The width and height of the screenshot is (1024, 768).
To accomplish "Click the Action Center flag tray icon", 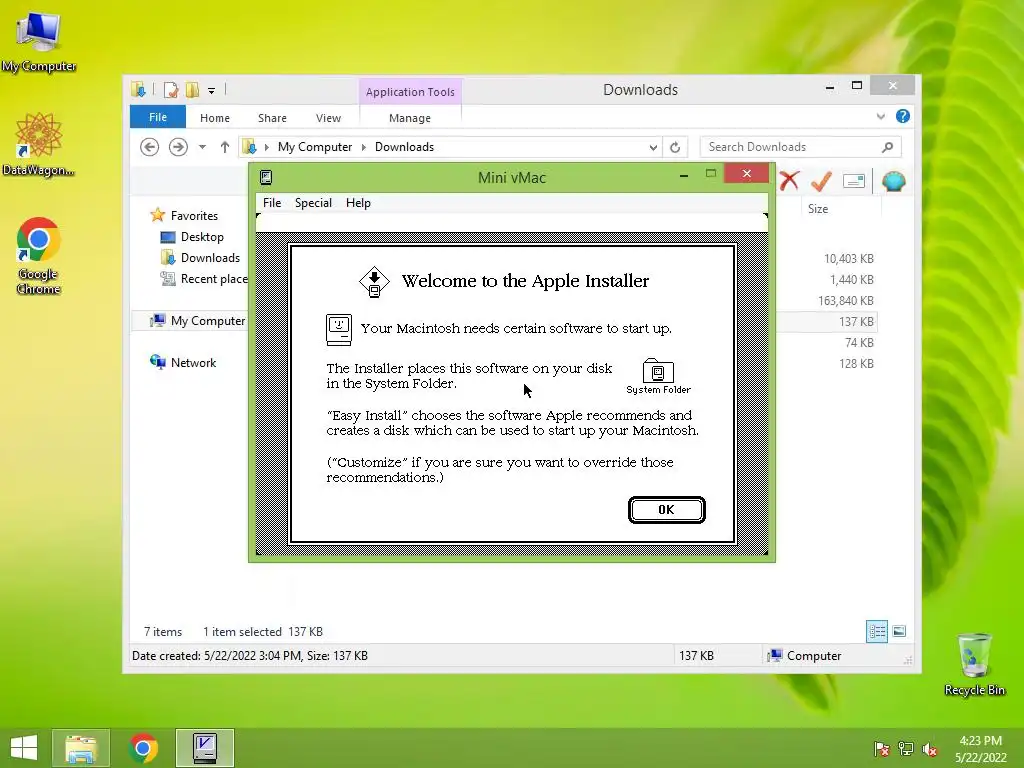I will pos(882,749).
